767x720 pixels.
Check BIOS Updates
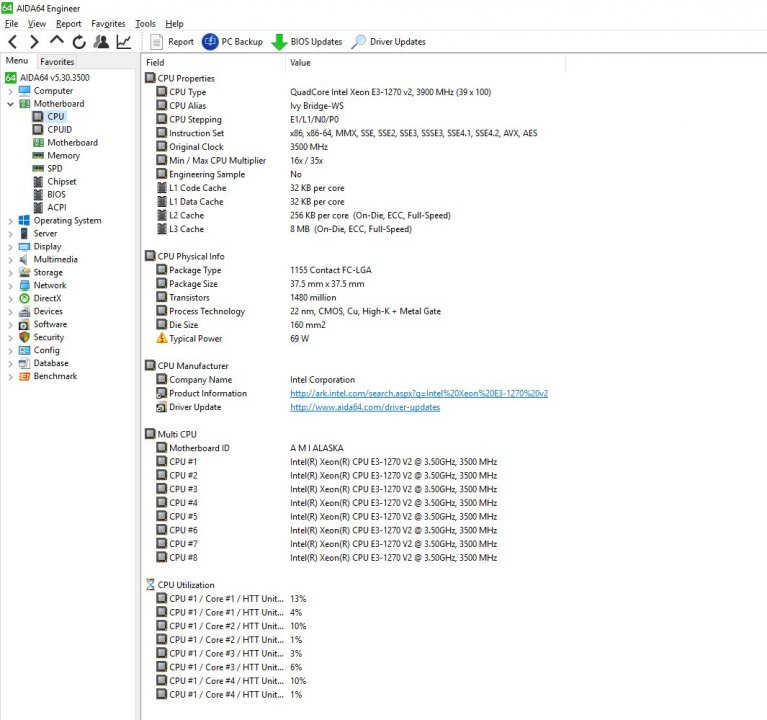click(x=307, y=42)
